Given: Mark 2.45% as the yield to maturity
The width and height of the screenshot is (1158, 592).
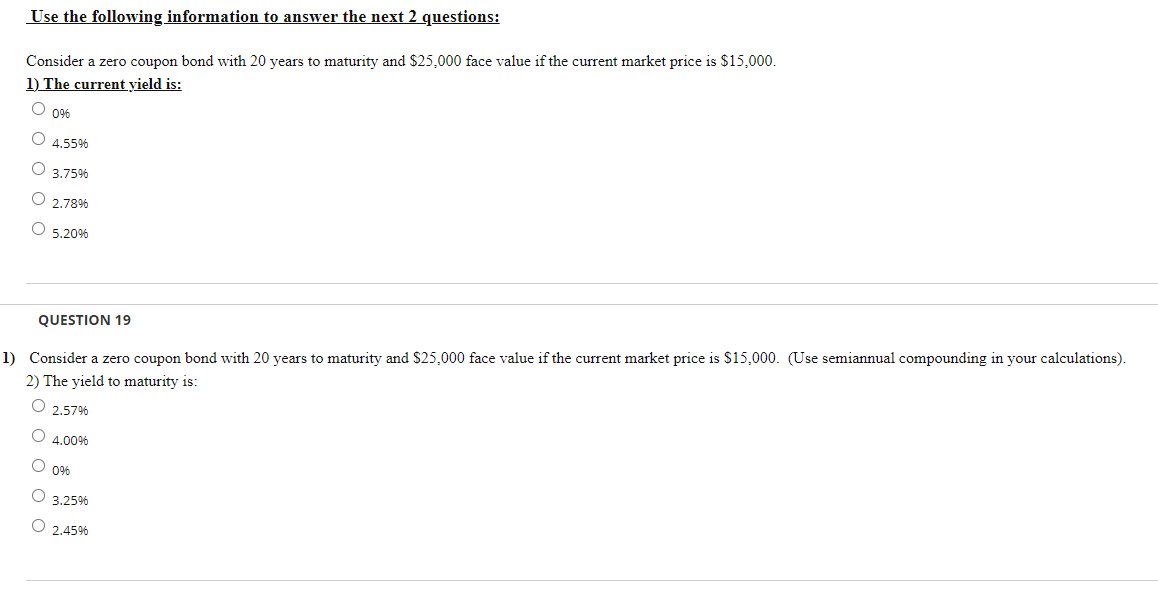Looking at the screenshot, I should (38, 526).
